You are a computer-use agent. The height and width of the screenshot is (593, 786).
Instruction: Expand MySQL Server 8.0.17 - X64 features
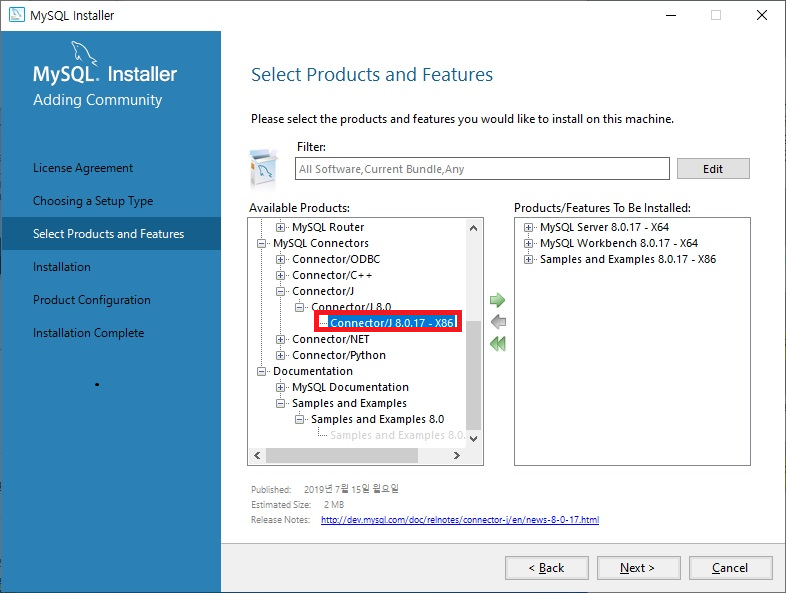[x=528, y=227]
